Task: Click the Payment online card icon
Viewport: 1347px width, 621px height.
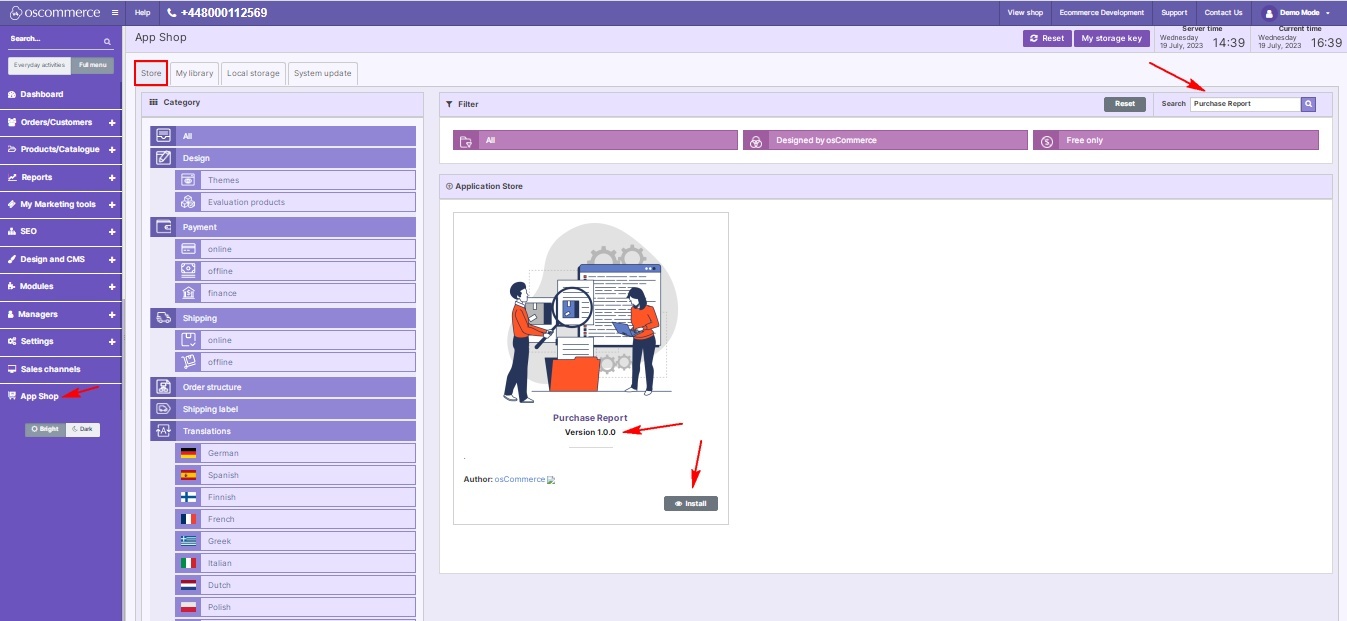Action: 188,249
